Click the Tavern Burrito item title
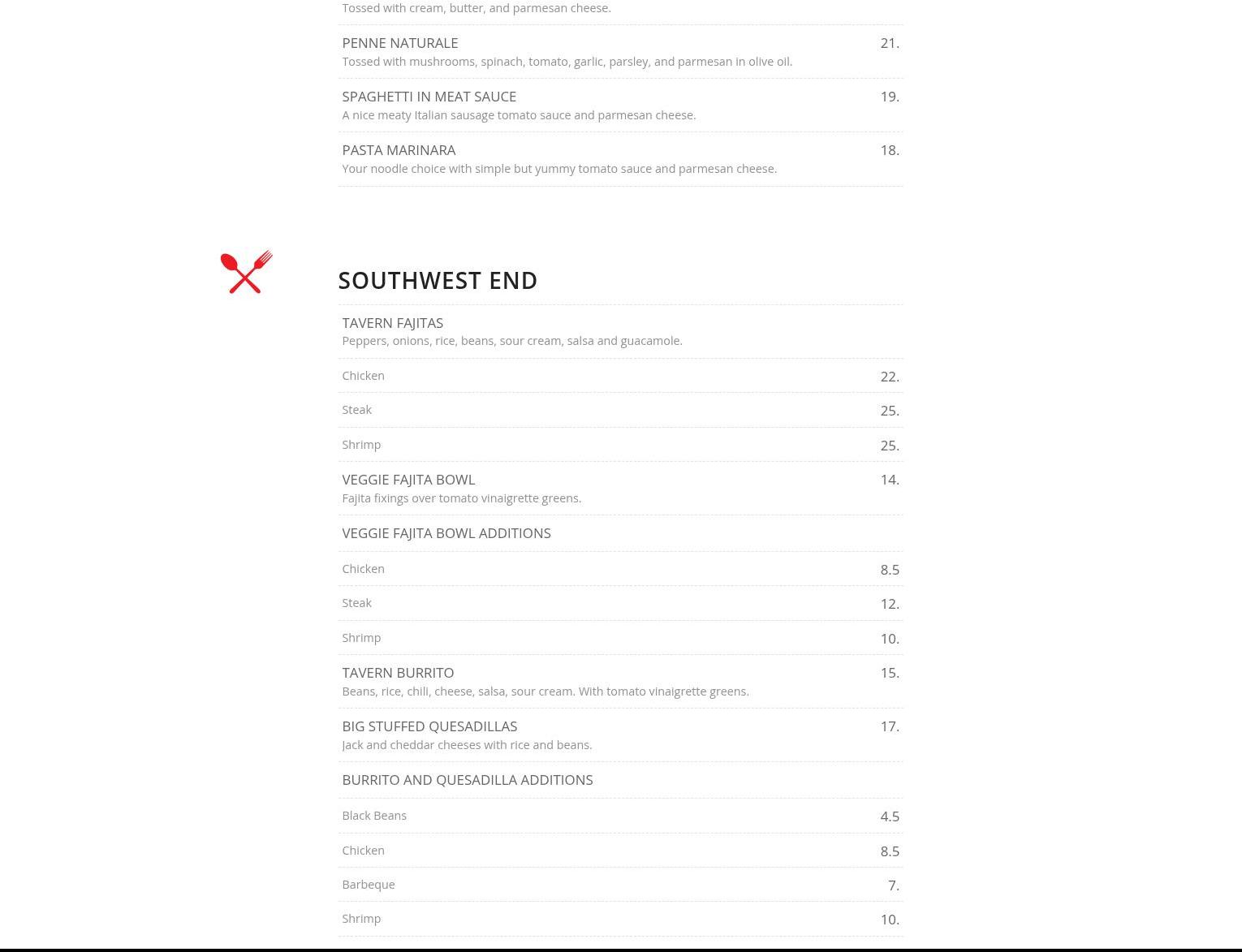Viewport: 1242px width, 952px height. [x=398, y=673]
